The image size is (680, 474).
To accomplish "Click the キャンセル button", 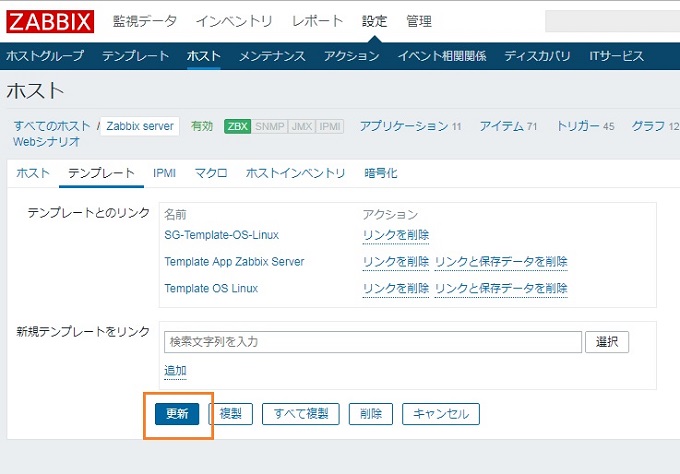I will click(441, 414).
